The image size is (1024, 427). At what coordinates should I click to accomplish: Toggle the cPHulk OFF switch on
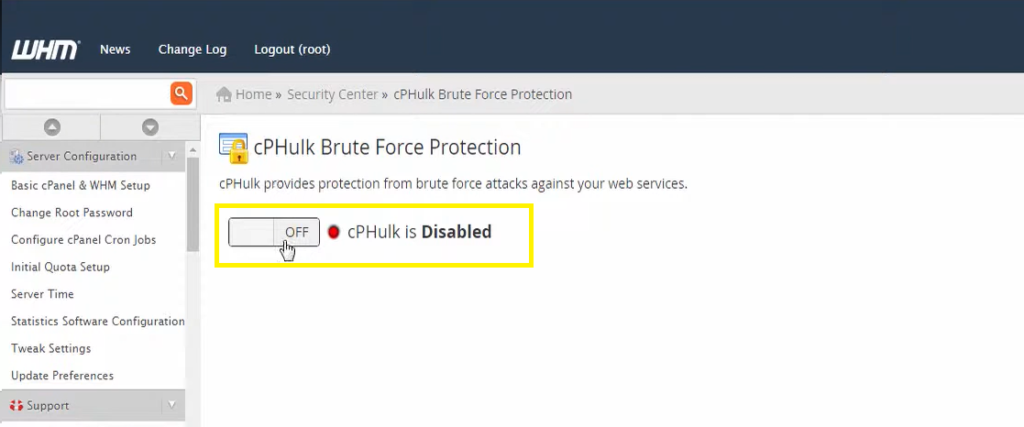(274, 232)
